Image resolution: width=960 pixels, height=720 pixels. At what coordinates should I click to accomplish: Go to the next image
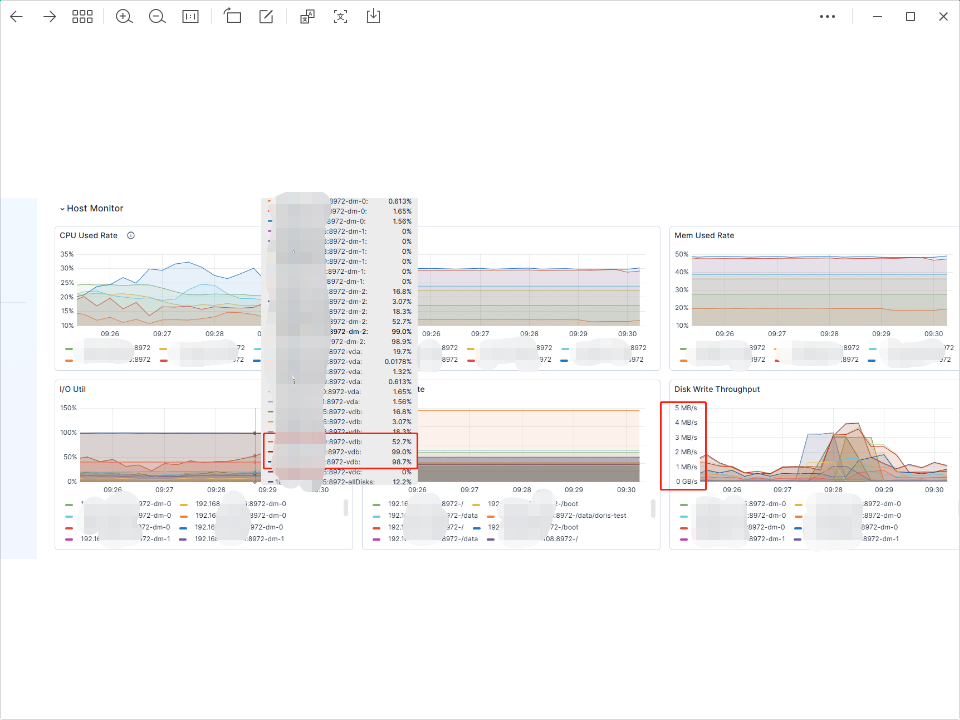tap(49, 17)
